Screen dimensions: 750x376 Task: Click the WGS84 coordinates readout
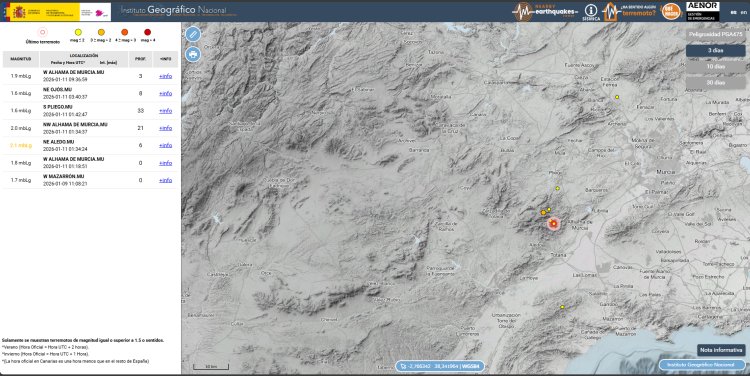pos(440,366)
